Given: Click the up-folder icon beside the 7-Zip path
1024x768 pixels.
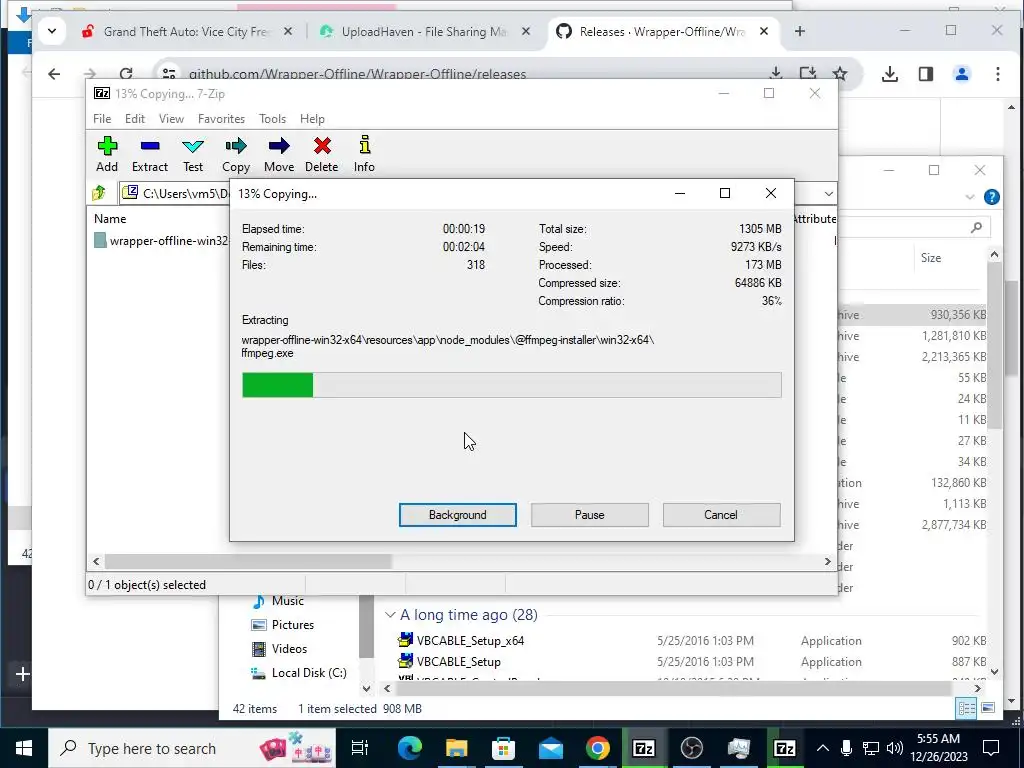Looking at the screenshot, I should click(x=99, y=193).
